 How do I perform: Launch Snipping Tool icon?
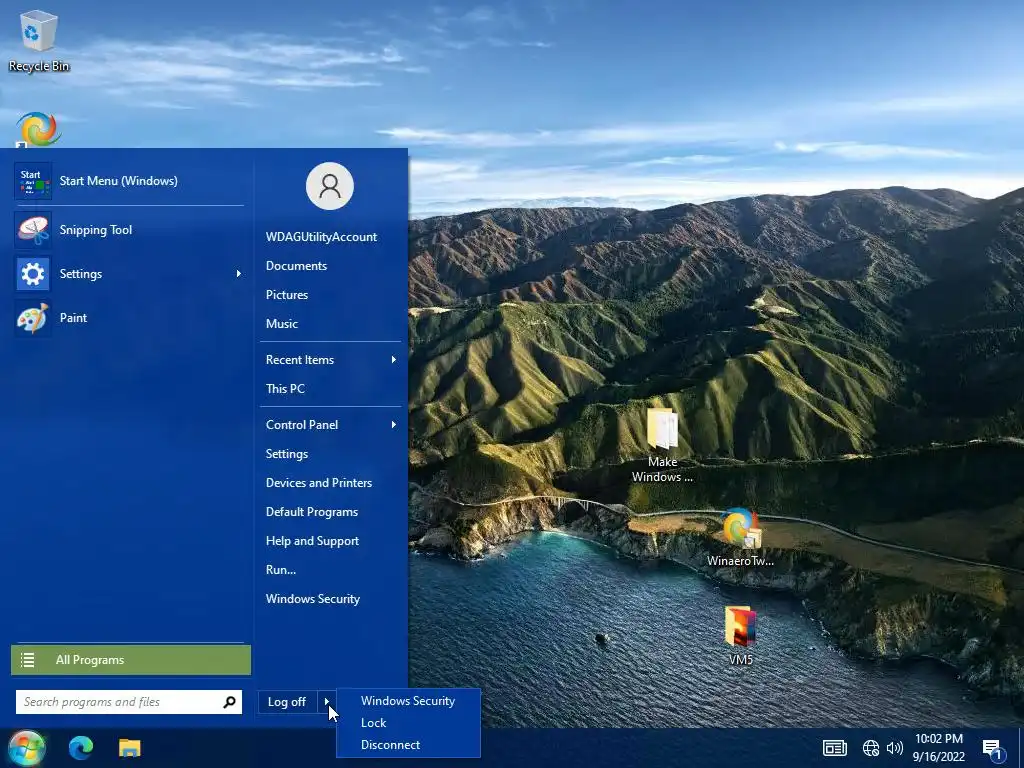click(33, 230)
